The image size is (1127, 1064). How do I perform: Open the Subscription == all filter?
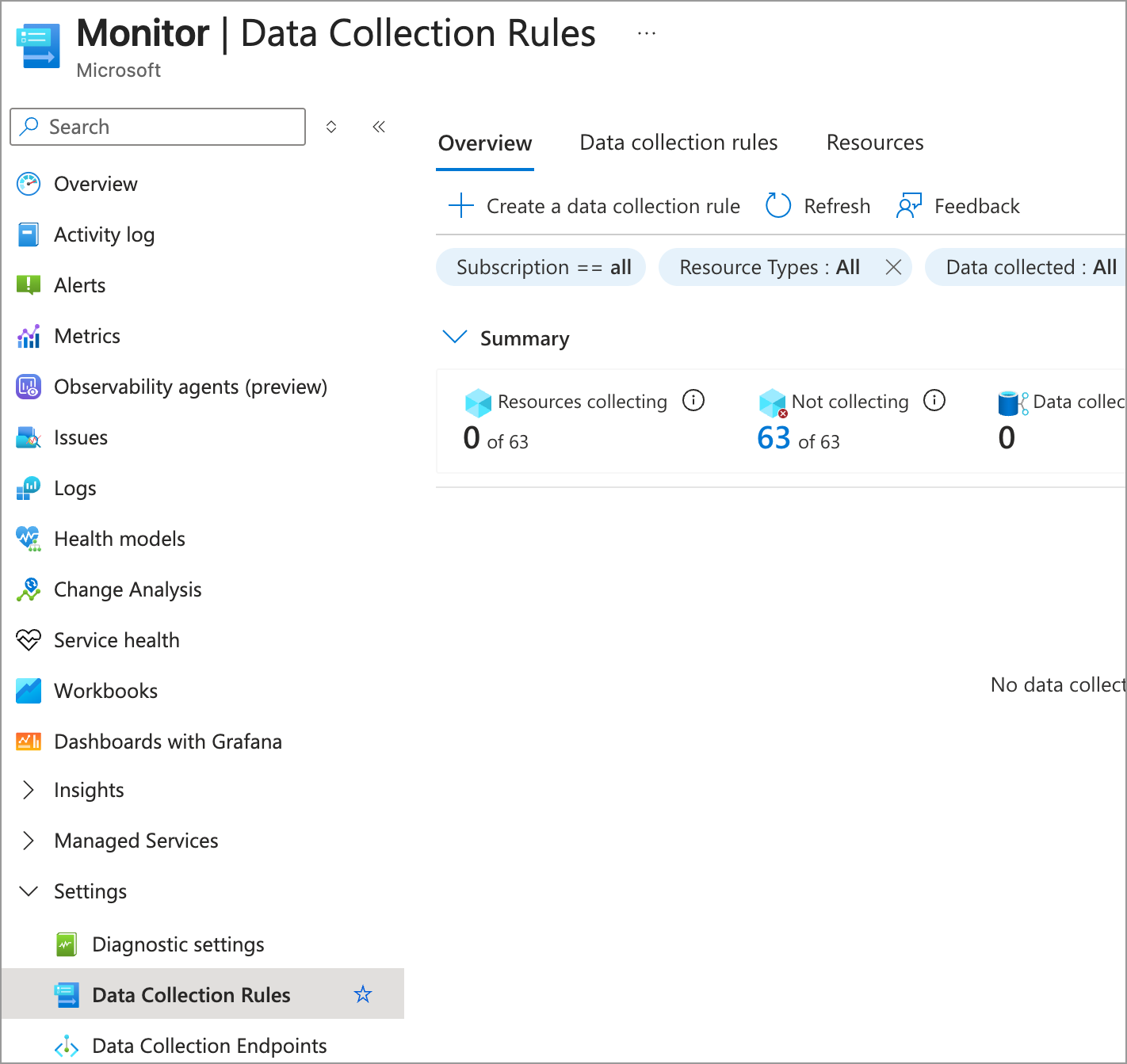point(541,267)
